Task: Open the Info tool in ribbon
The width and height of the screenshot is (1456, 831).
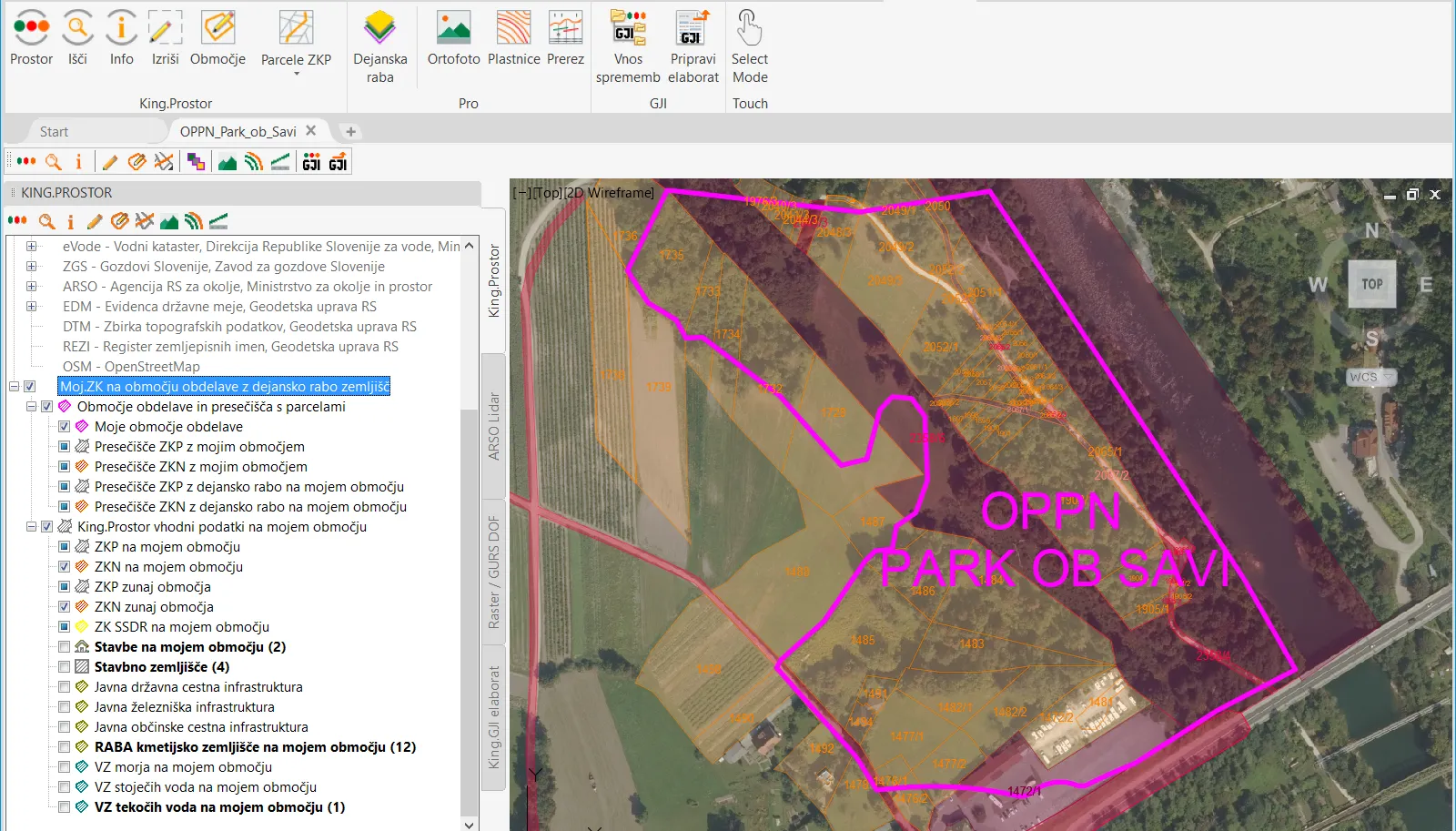Action: pos(121,29)
